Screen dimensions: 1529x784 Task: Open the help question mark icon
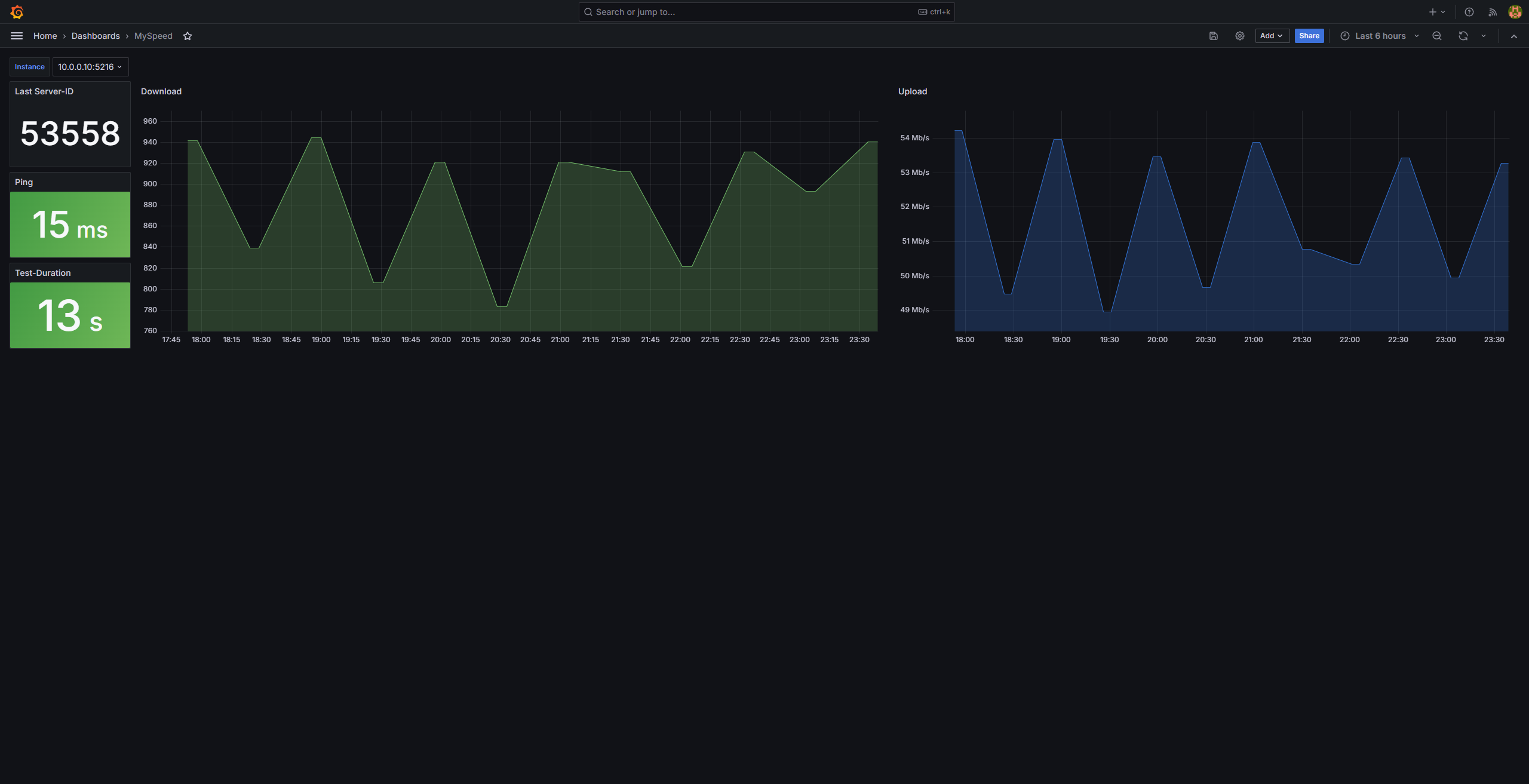(1469, 12)
